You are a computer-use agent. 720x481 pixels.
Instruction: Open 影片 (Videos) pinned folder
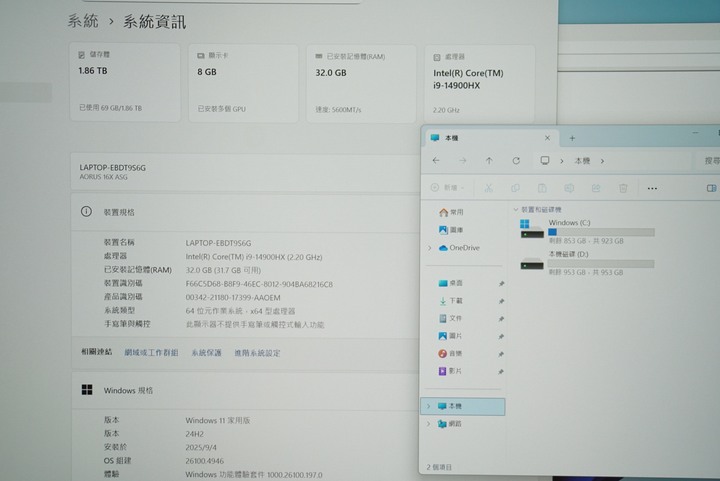tap(450, 371)
